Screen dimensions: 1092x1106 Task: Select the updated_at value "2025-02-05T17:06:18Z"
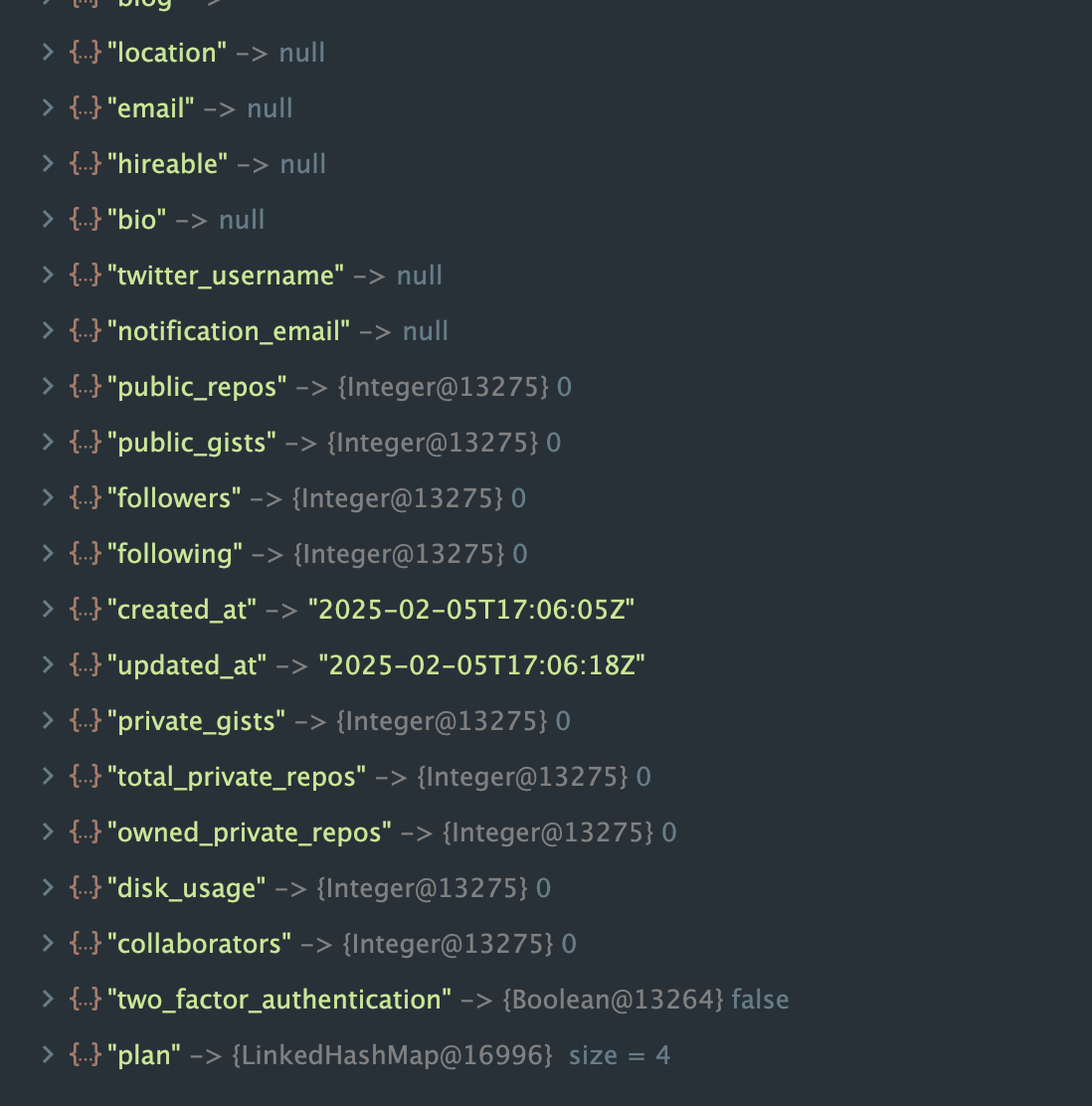481,665
